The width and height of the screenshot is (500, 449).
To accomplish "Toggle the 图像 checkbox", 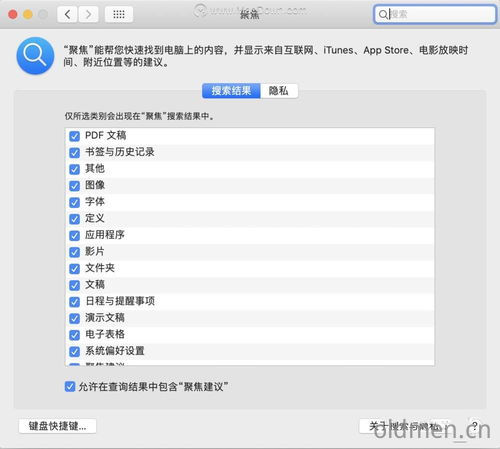I will tap(74, 186).
